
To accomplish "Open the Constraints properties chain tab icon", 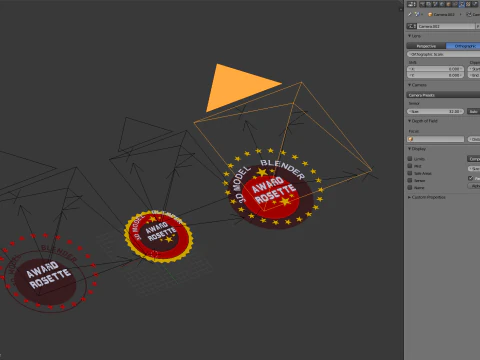I will coord(455,4).
